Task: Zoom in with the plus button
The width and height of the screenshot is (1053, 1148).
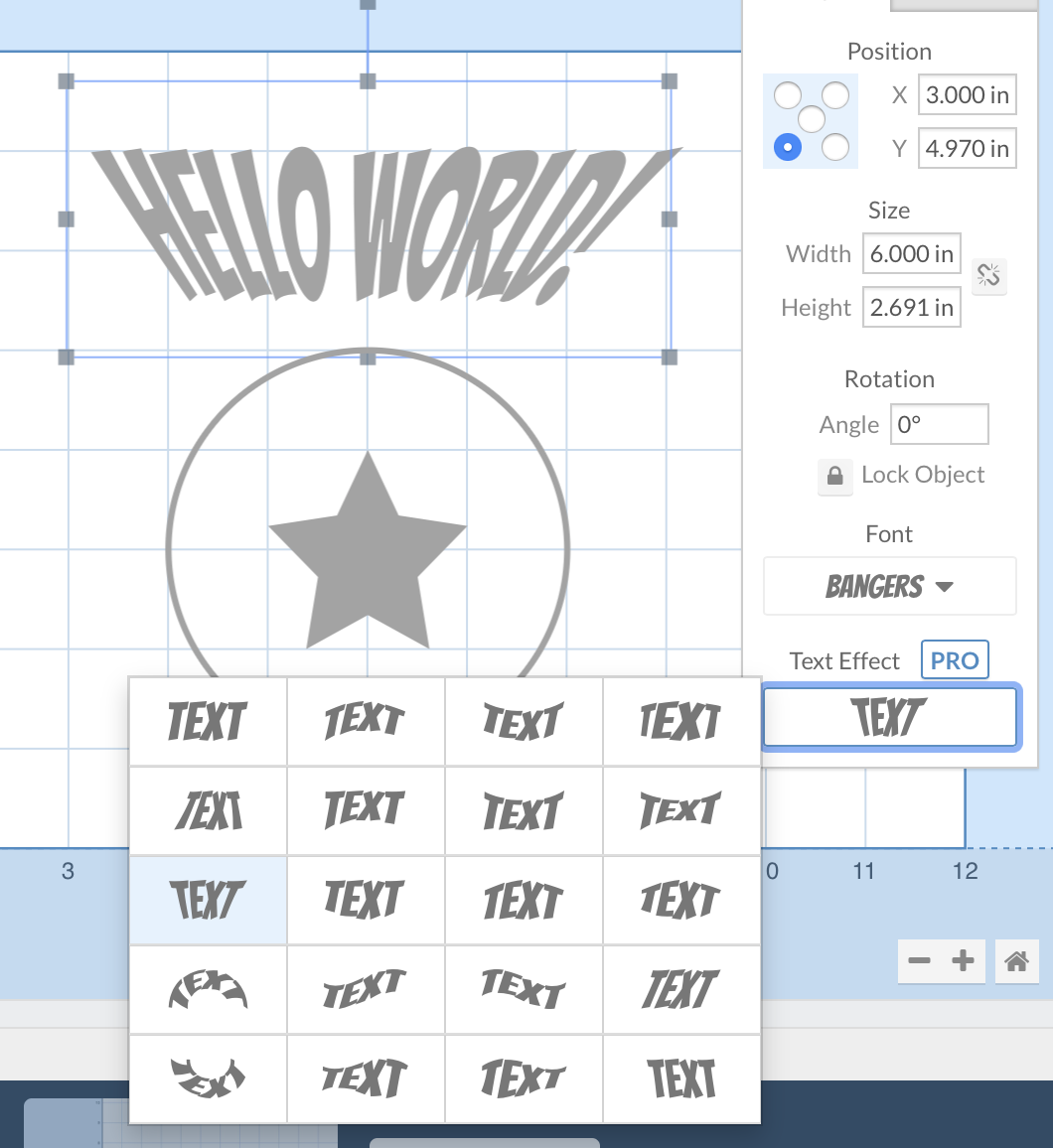Action: 963,960
